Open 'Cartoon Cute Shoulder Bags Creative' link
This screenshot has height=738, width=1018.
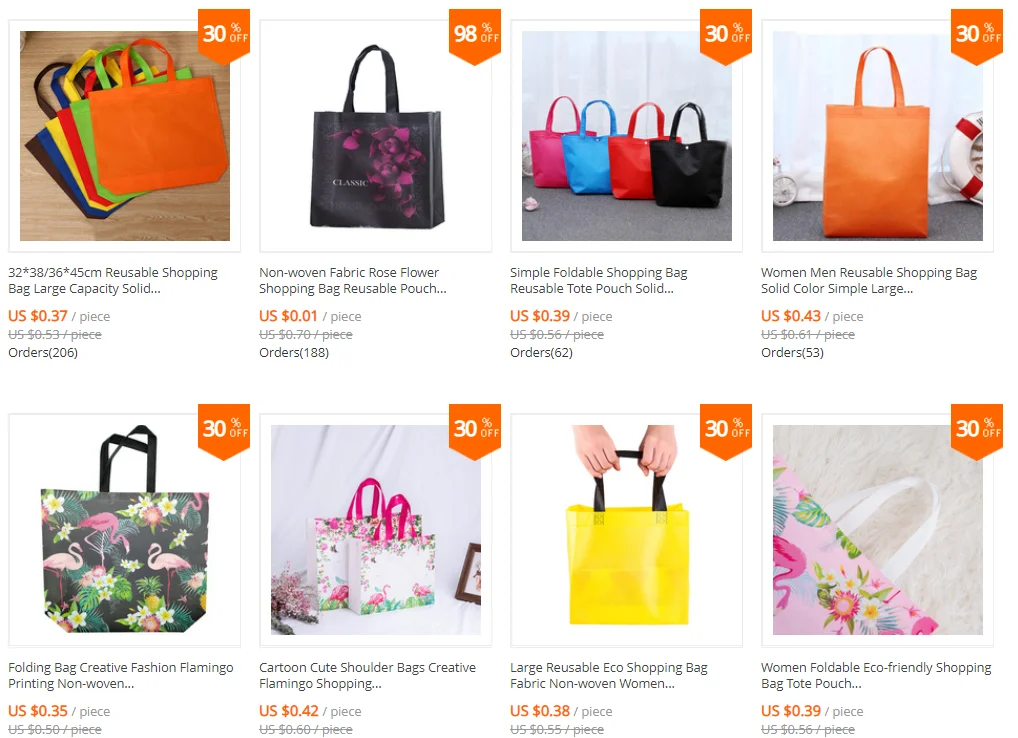click(367, 675)
